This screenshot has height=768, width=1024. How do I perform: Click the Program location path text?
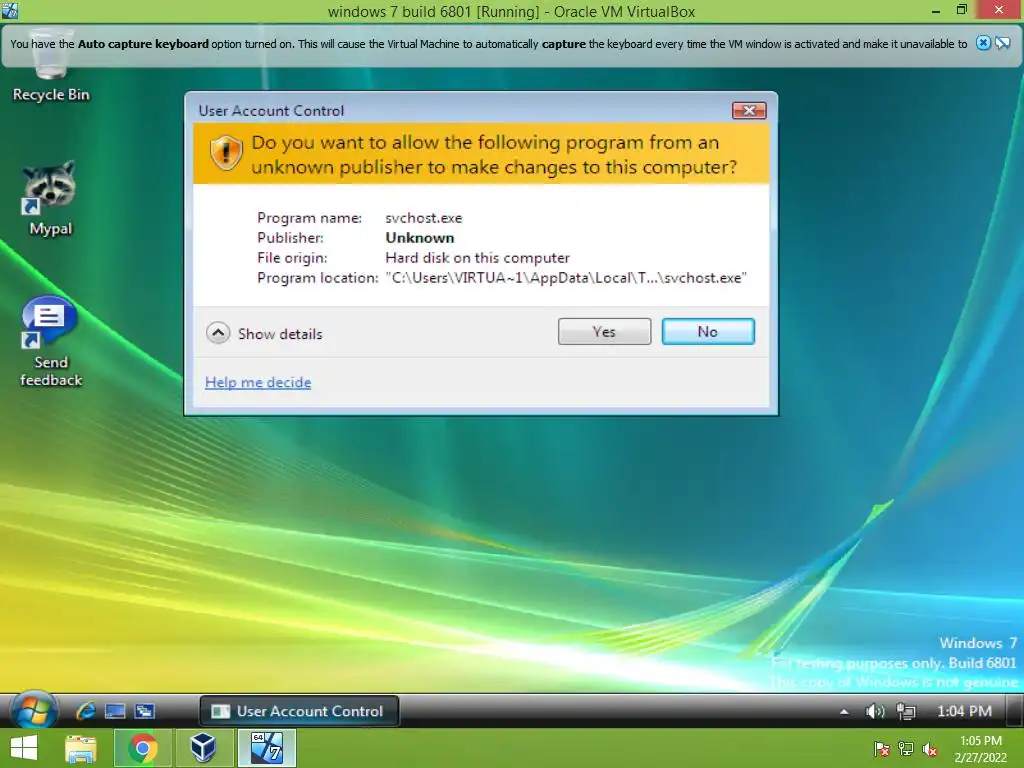pyautogui.click(x=566, y=278)
